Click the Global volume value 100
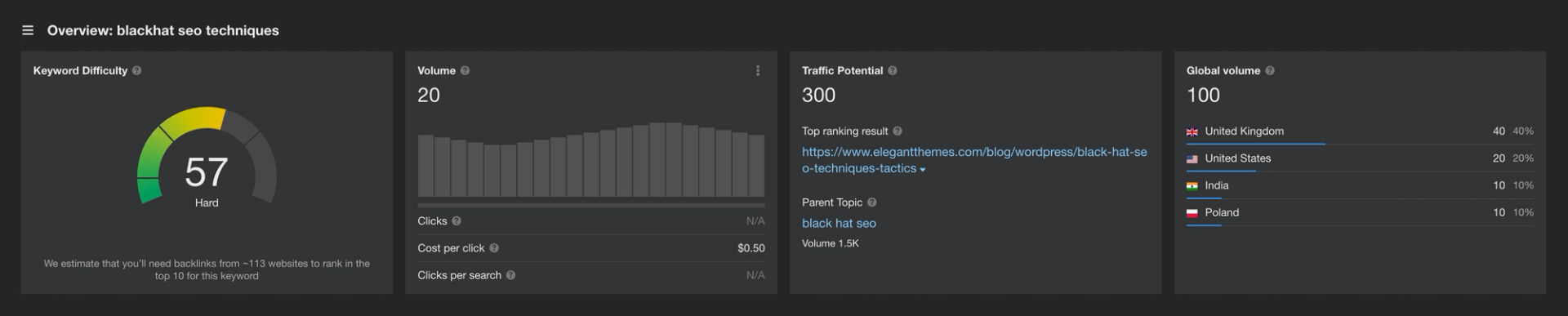 1203,96
